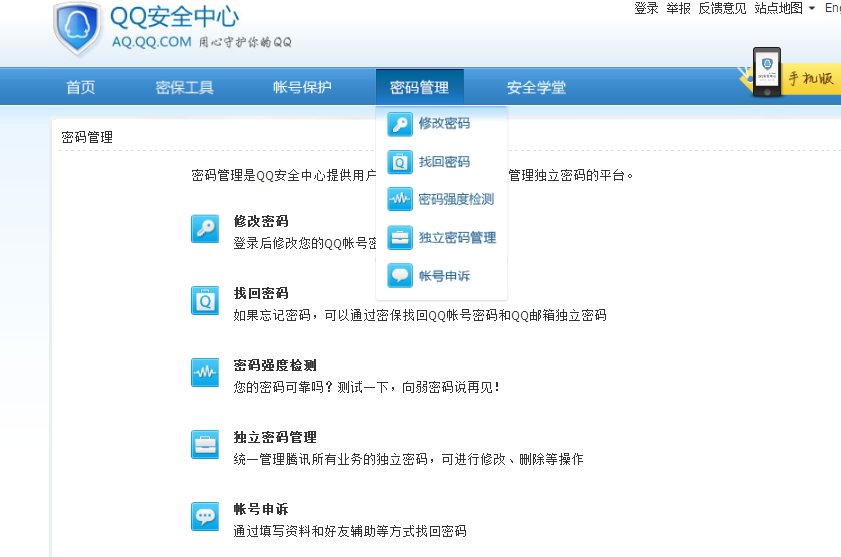
Task: Choose 帐号申诉 from the dropdown menu
Action: (444, 276)
